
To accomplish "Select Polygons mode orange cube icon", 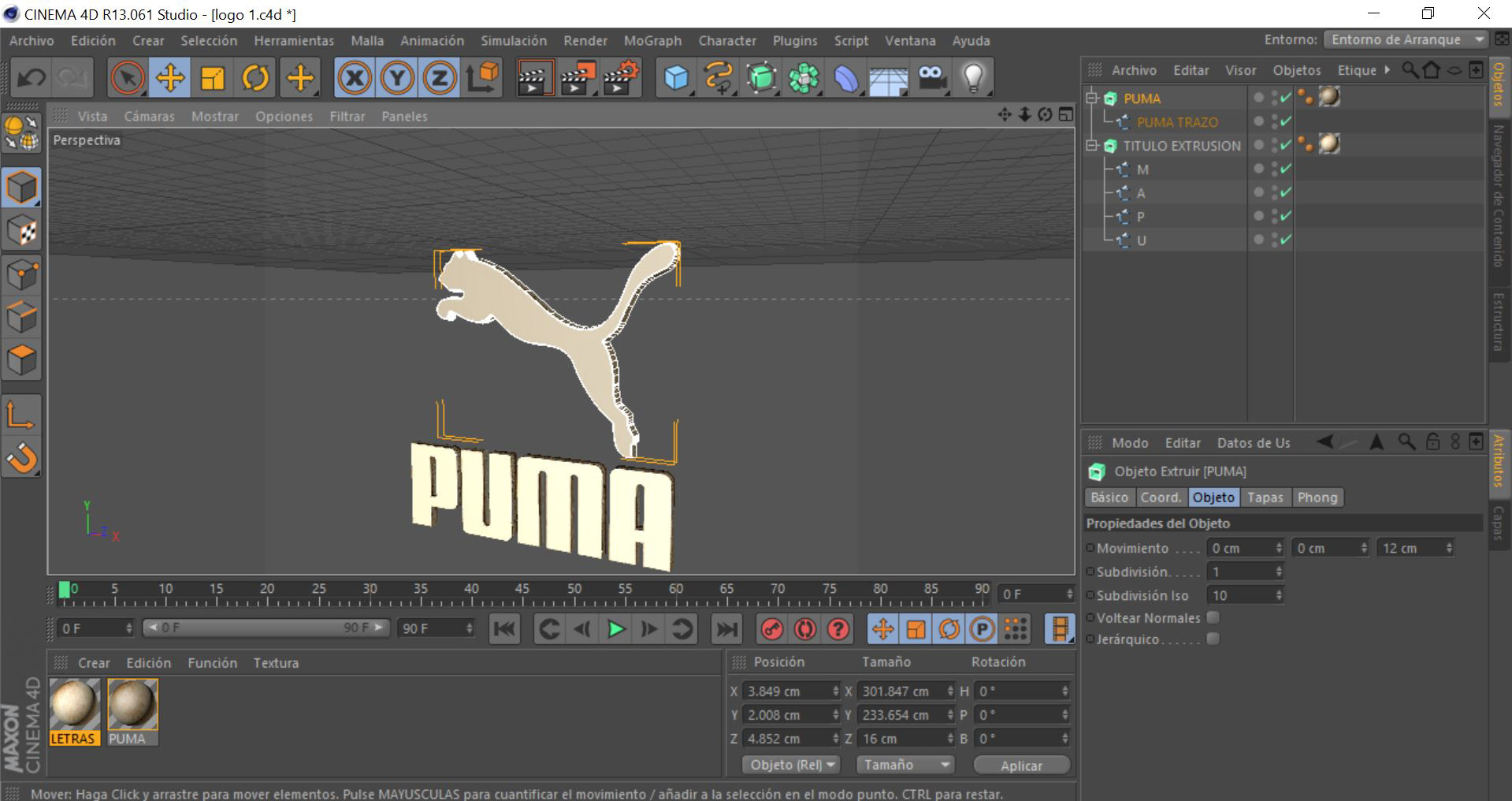I will [x=21, y=360].
